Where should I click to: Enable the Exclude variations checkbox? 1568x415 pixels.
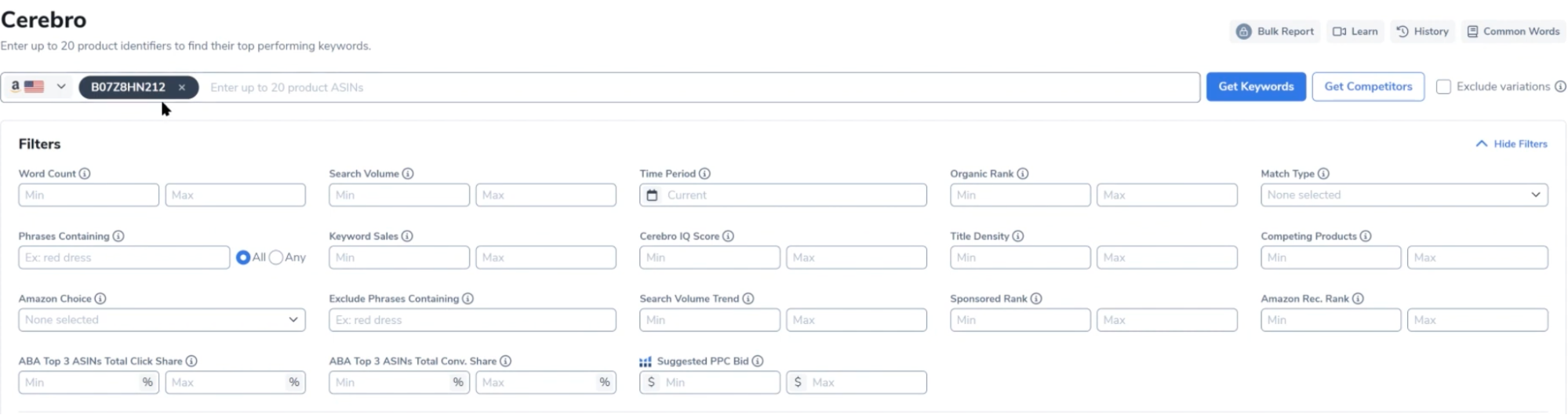coord(1443,87)
